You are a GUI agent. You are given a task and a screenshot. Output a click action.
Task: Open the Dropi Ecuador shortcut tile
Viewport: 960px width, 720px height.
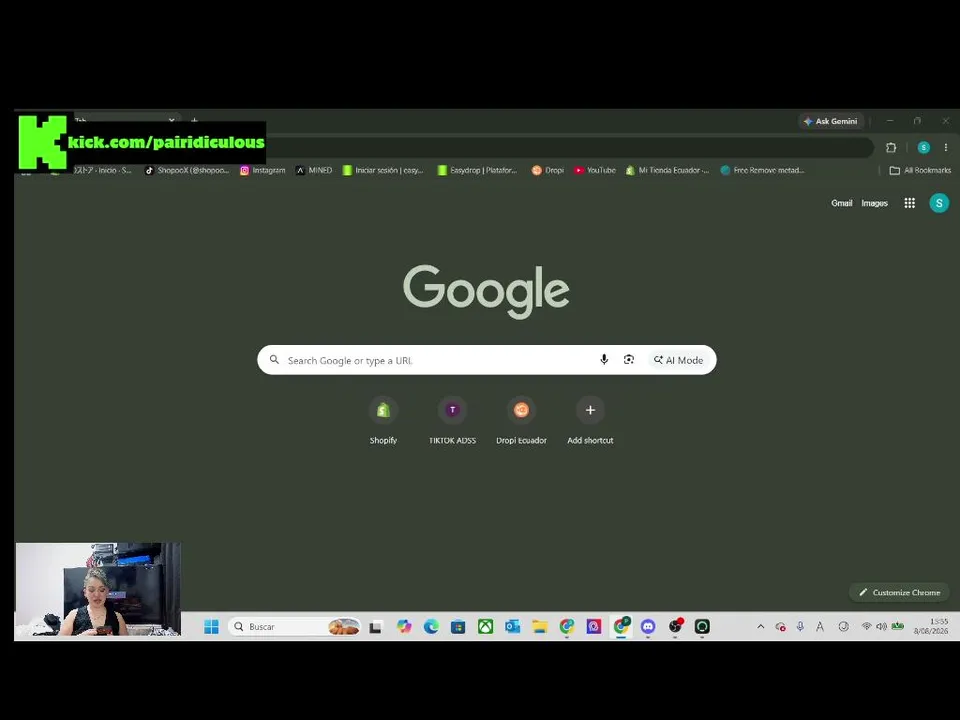521,421
